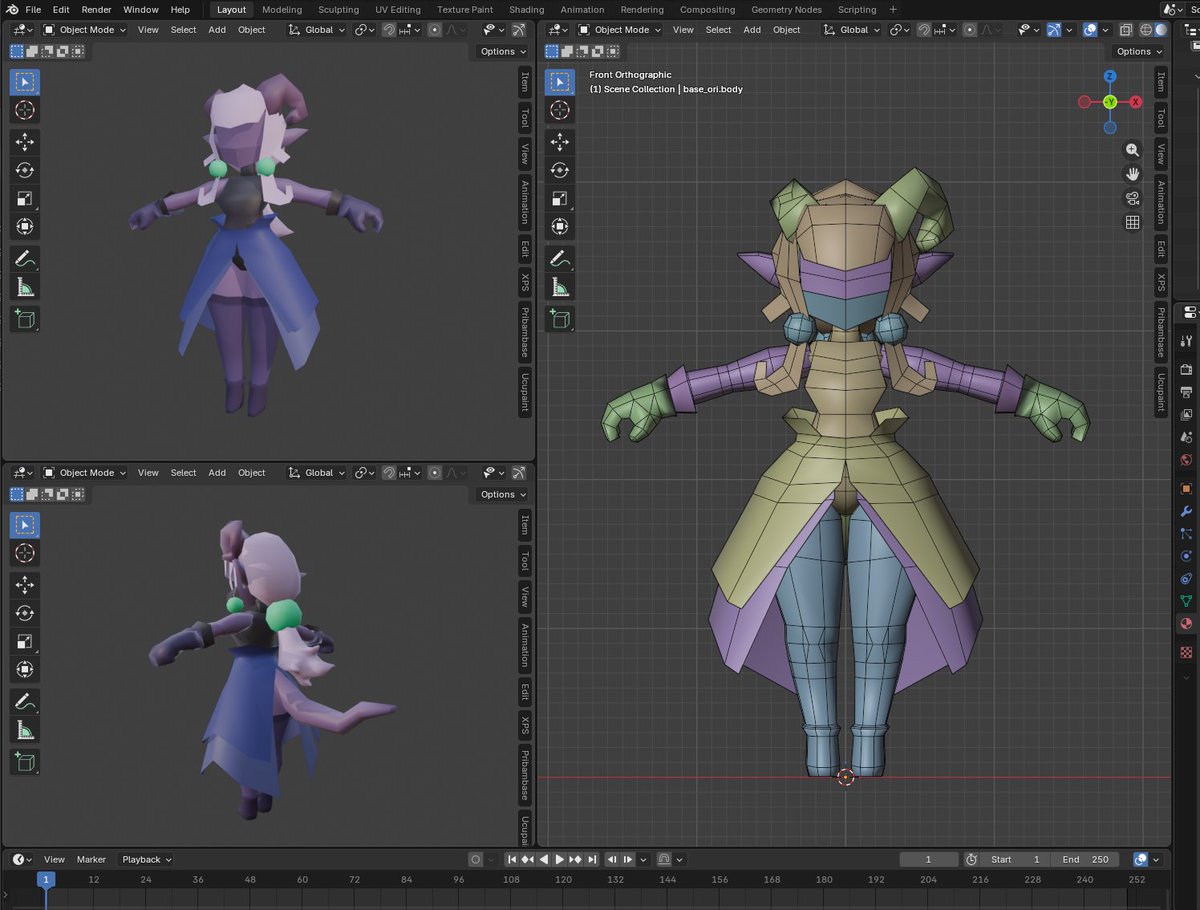Expand Options dropdown in Front Orthographic viewport
This screenshot has width=1200, height=910.
(x=1139, y=51)
